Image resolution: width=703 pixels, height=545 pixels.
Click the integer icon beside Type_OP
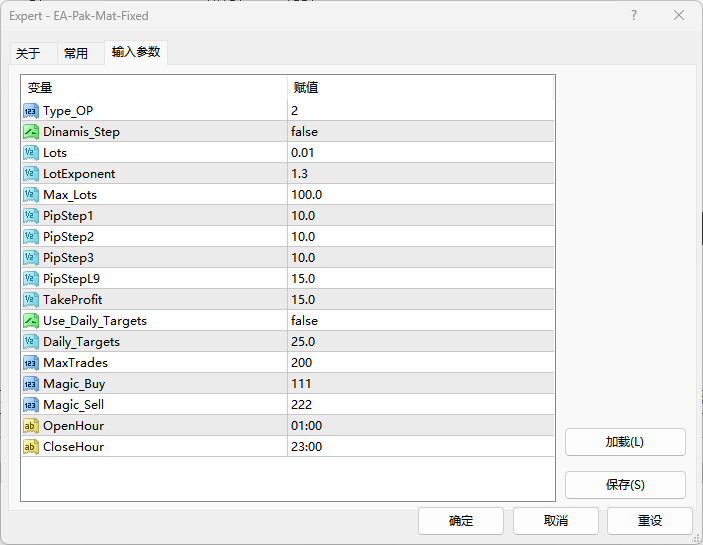coord(31,111)
